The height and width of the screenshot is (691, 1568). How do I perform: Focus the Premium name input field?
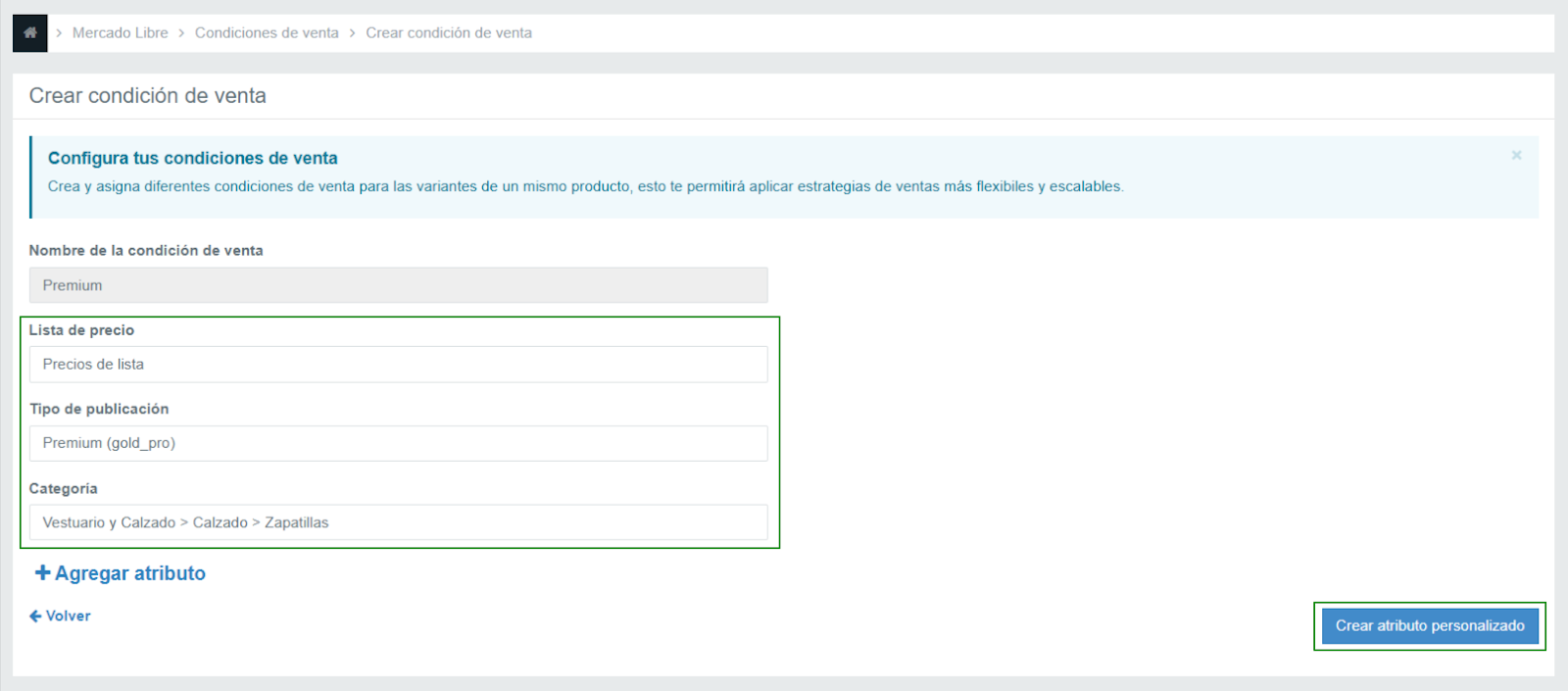[x=398, y=286]
